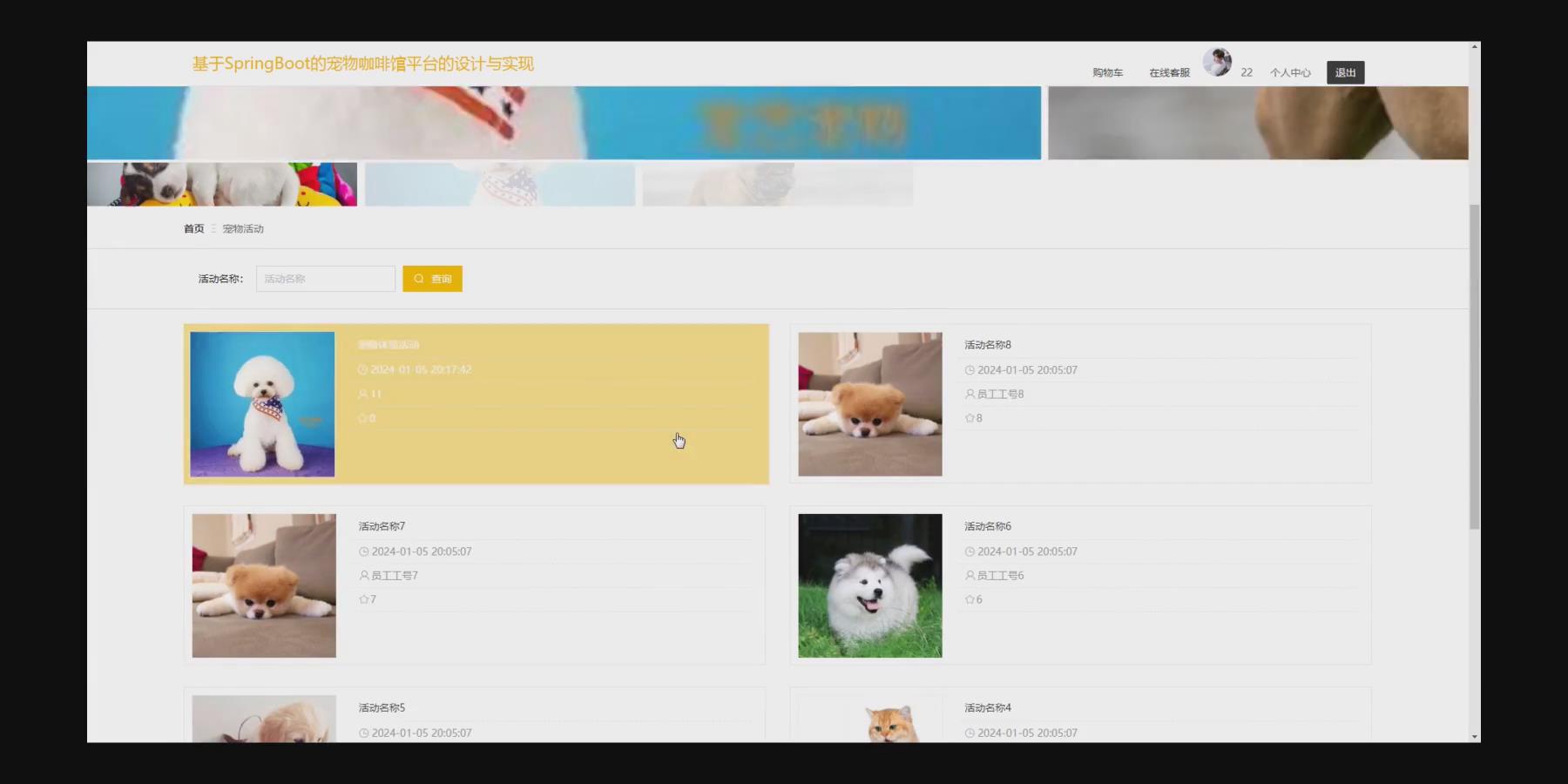Screen dimensions: 1568x784
Task: Focus the 活动名称 search input
Action: pos(326,279)
